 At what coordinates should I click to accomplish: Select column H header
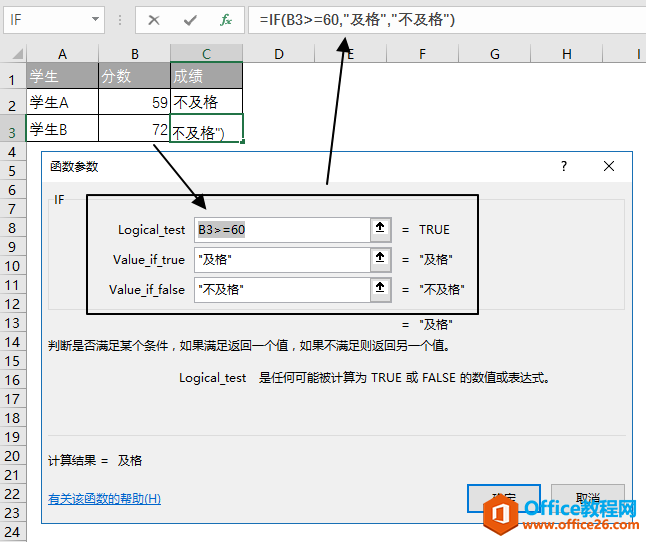[566, 54]
